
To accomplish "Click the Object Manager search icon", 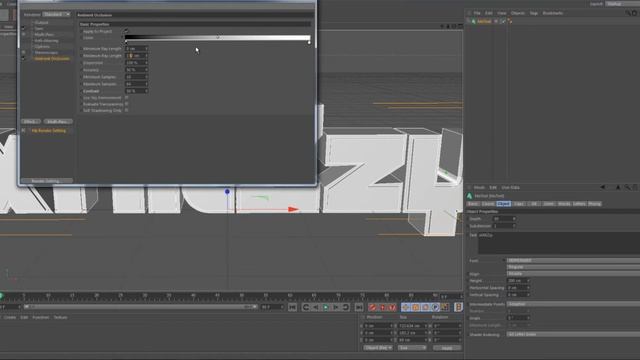I will coord(628,13).
